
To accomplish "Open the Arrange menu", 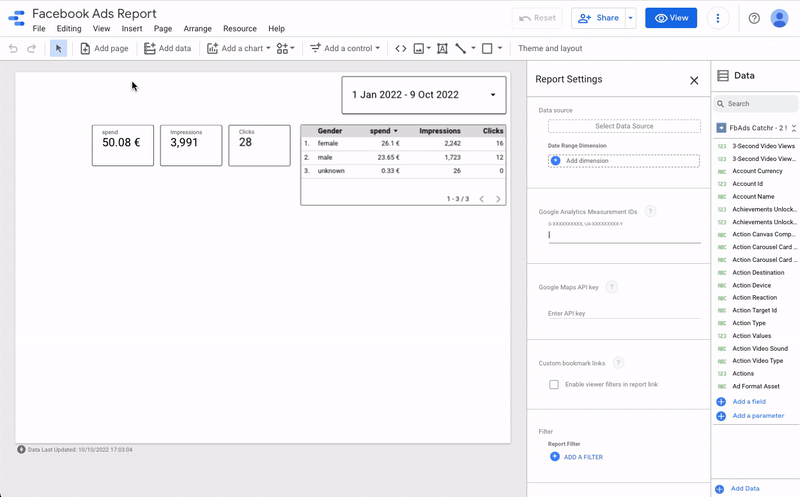I will 197,29.
